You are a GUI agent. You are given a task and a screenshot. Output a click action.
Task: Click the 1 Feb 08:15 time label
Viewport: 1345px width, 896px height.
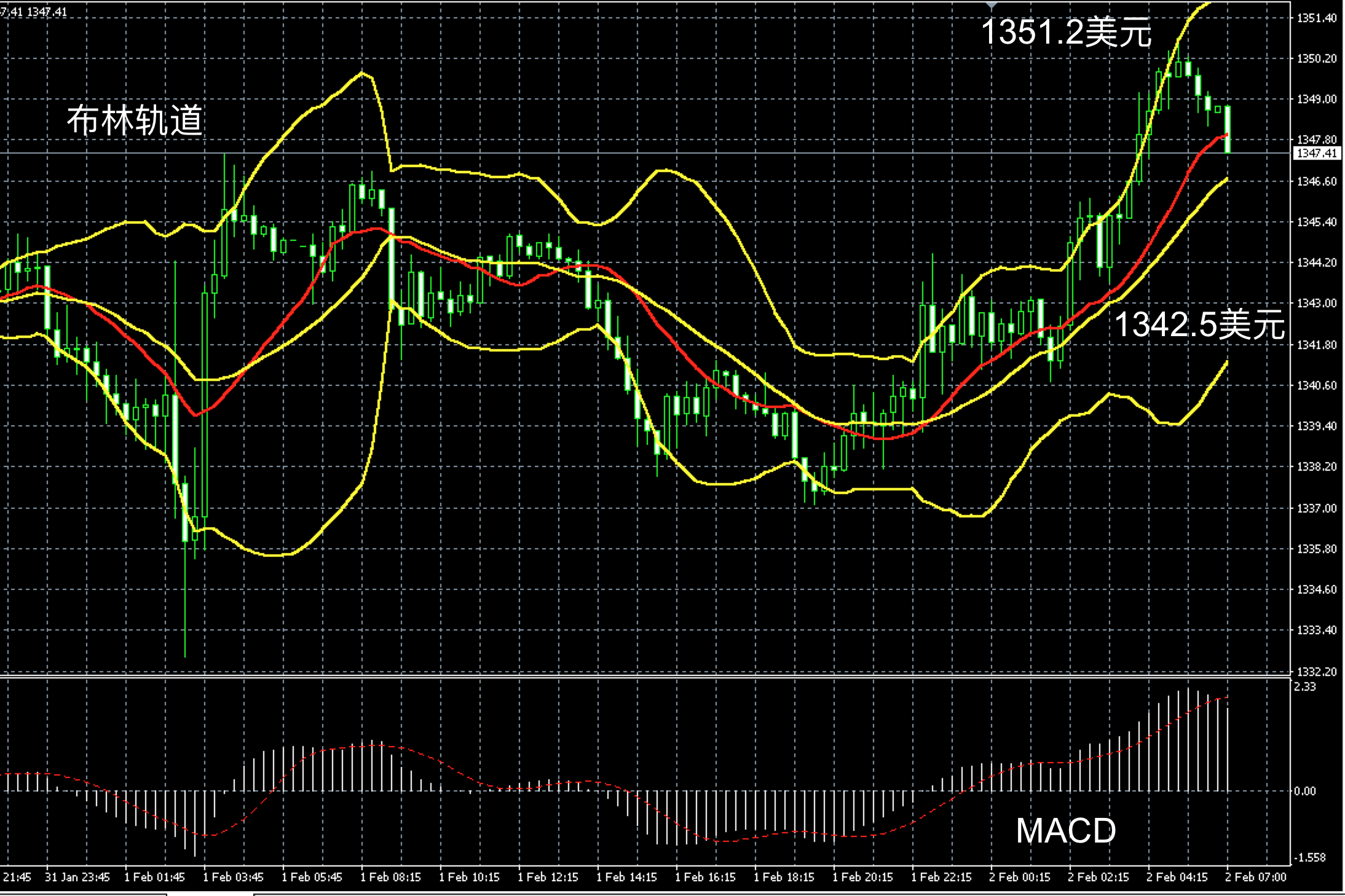[390, 877]
